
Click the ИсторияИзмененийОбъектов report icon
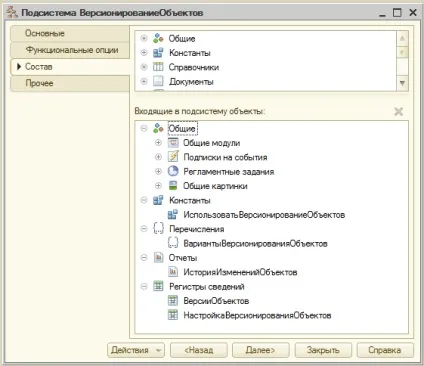point(173,272)
